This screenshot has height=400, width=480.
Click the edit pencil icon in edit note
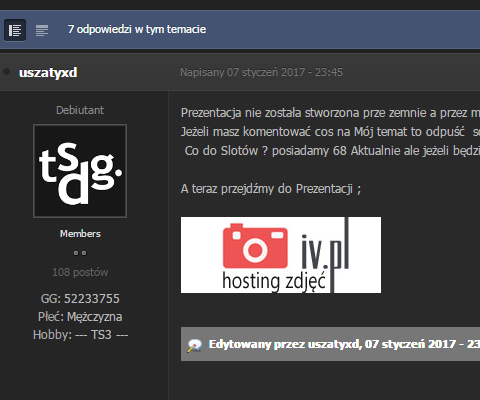[194, 346]
